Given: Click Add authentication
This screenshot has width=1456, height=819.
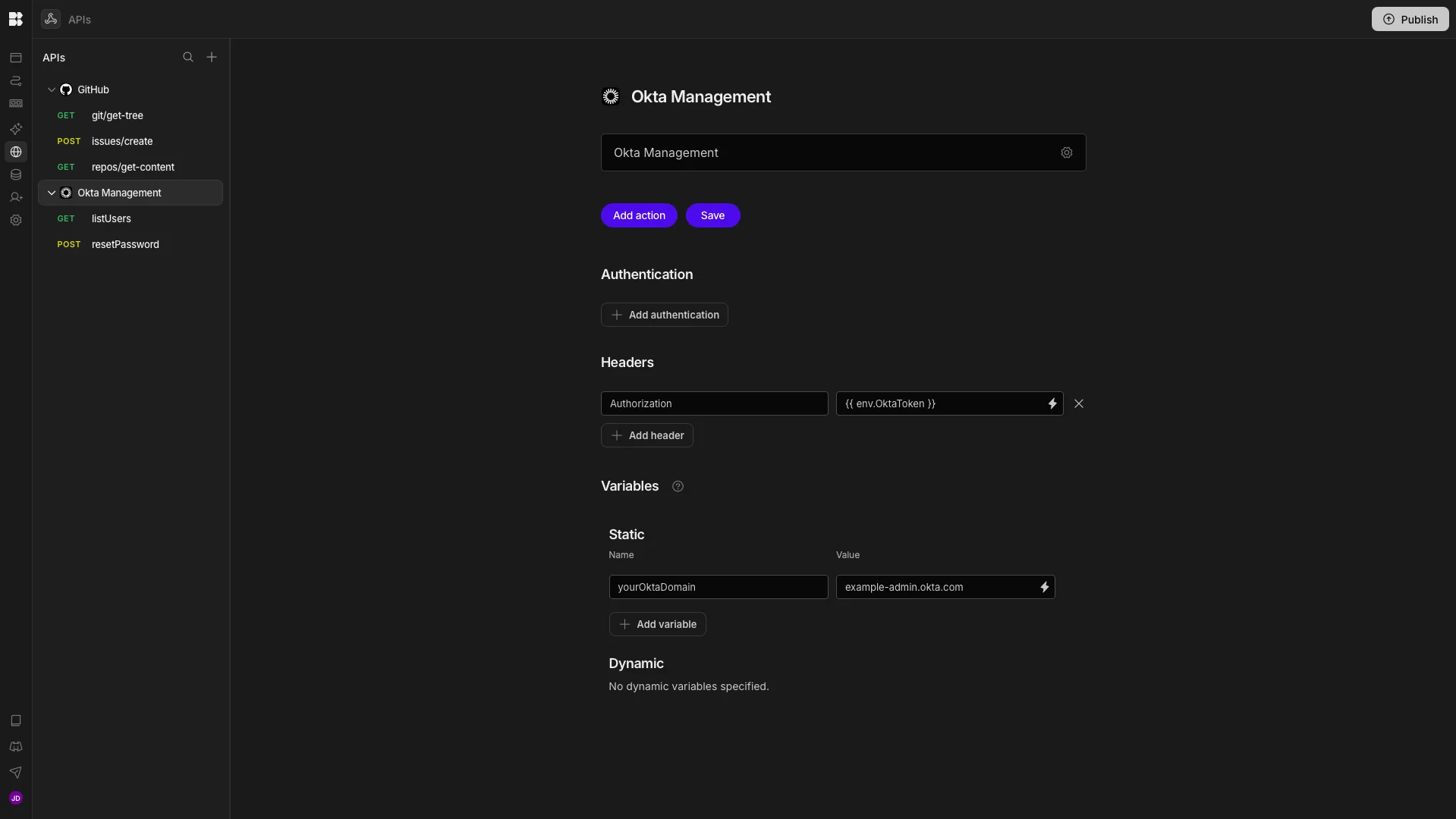Looking at the screenshot, I should tap(665, 315).
